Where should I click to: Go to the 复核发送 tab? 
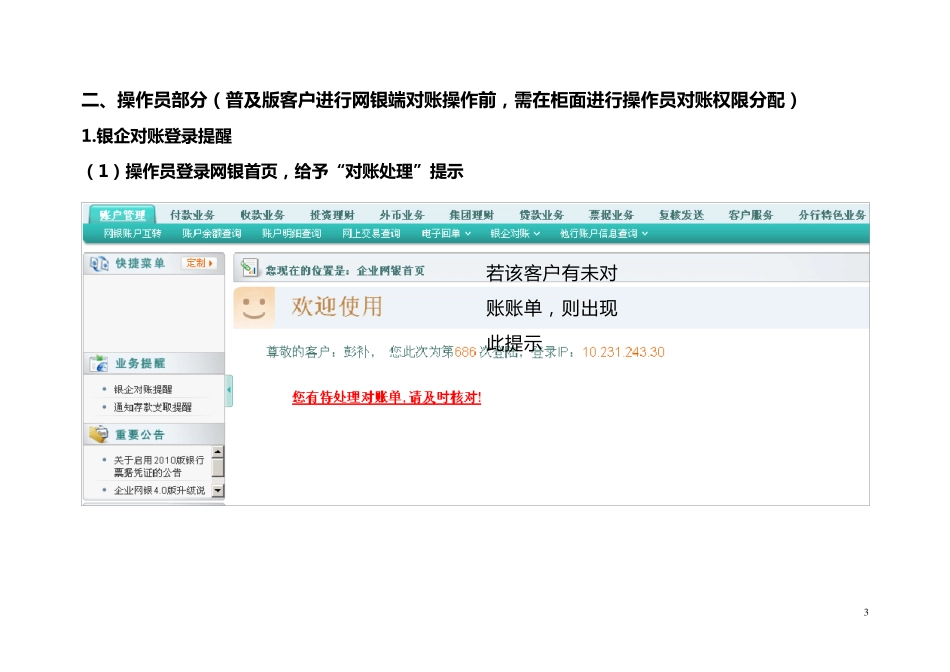[x=682, y=215]
